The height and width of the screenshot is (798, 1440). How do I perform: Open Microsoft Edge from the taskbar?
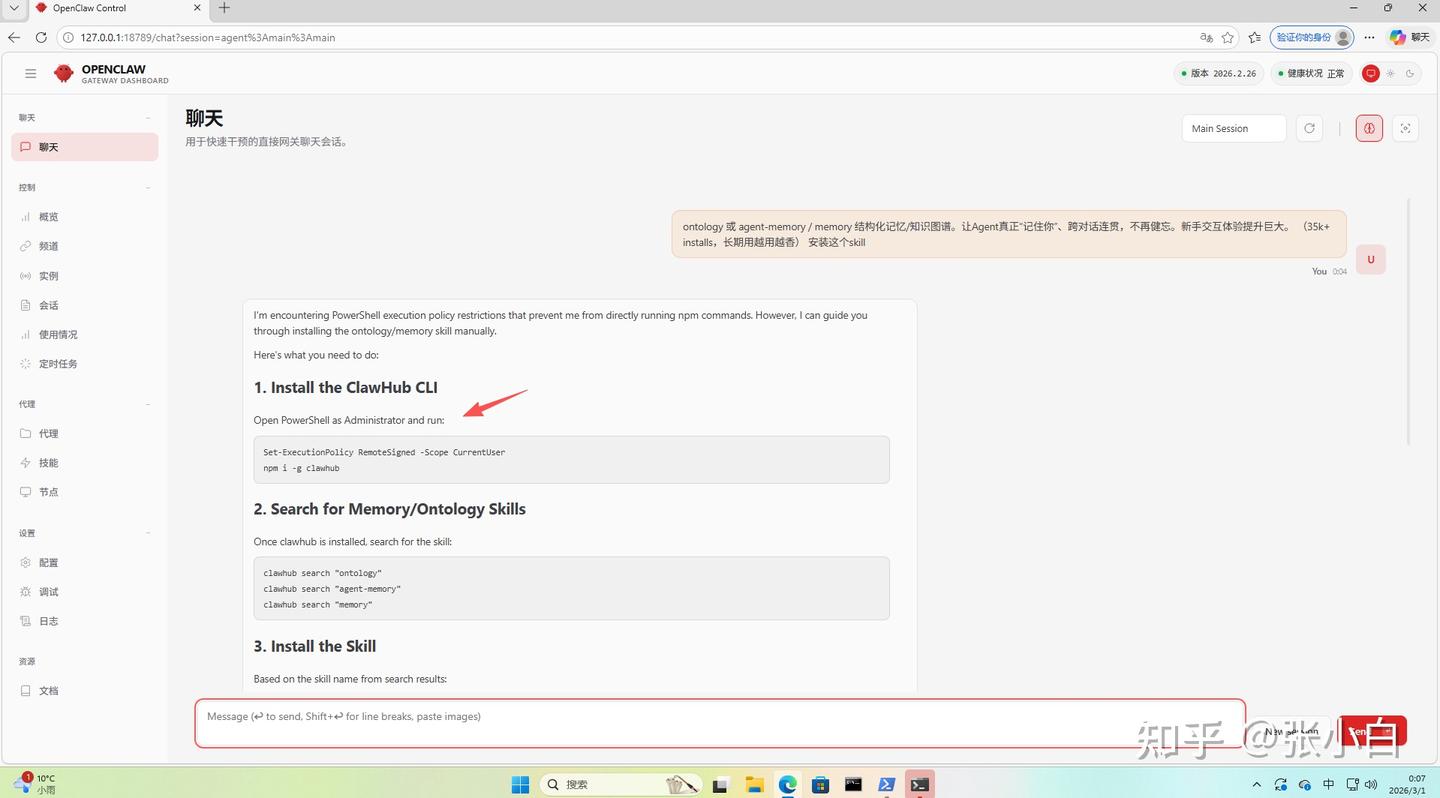pos(788,784)
